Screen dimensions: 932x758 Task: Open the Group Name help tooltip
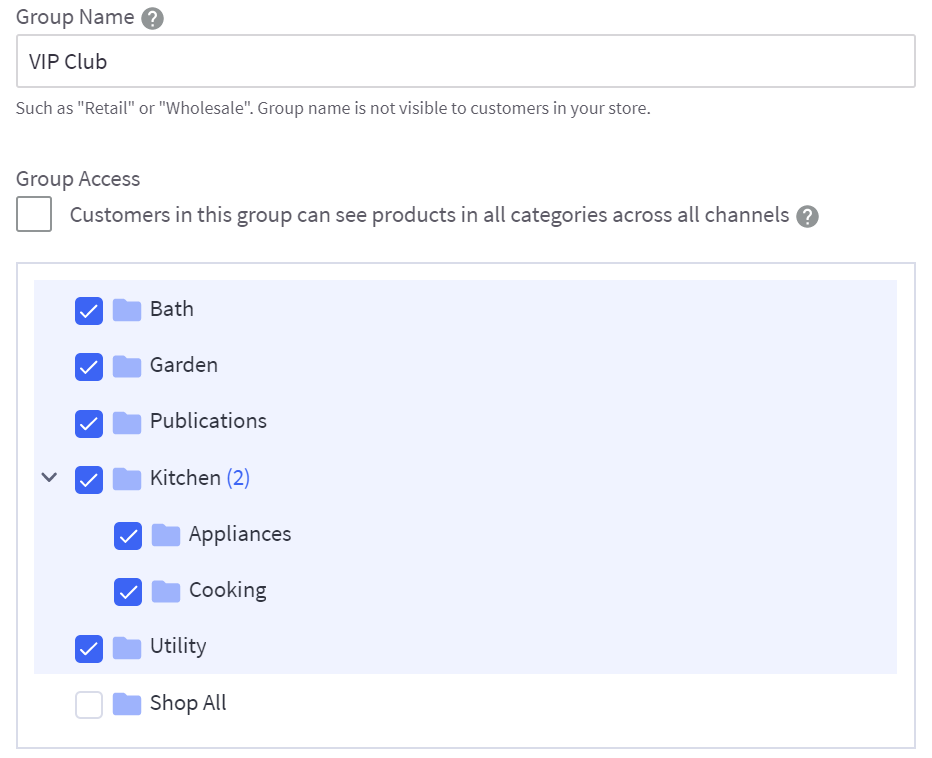[x=151, y=17]
